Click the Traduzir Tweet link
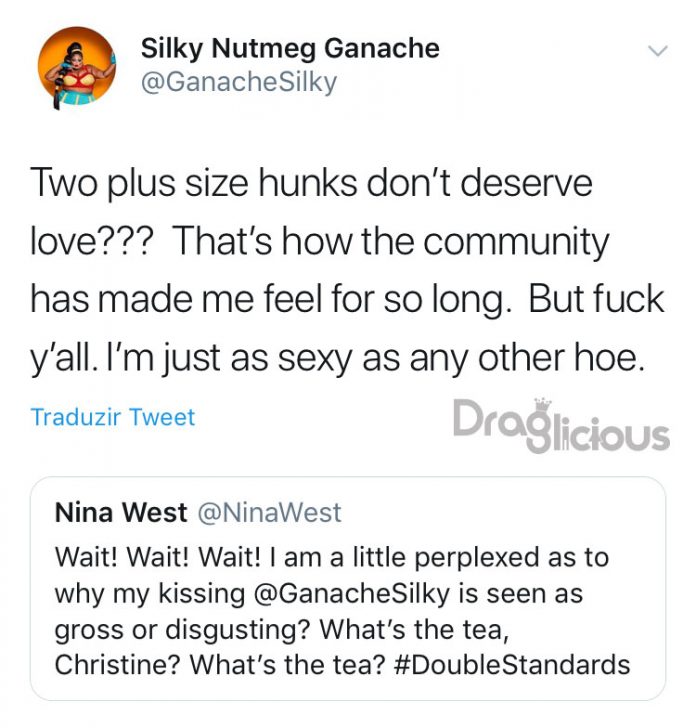This screenshot has height=728, width=696. click(x=113, y=417)
